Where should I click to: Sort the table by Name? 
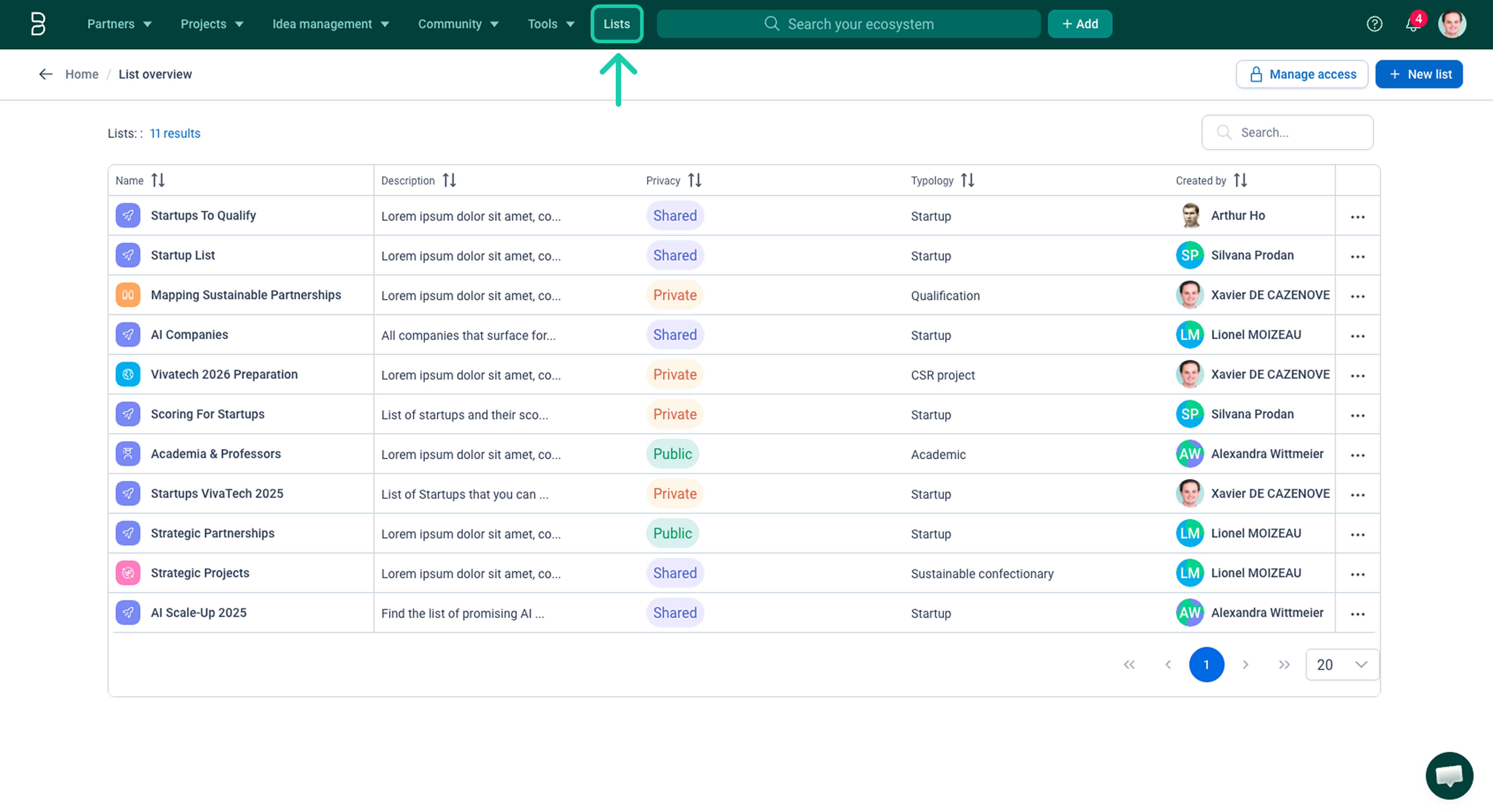tap(158, 180)
